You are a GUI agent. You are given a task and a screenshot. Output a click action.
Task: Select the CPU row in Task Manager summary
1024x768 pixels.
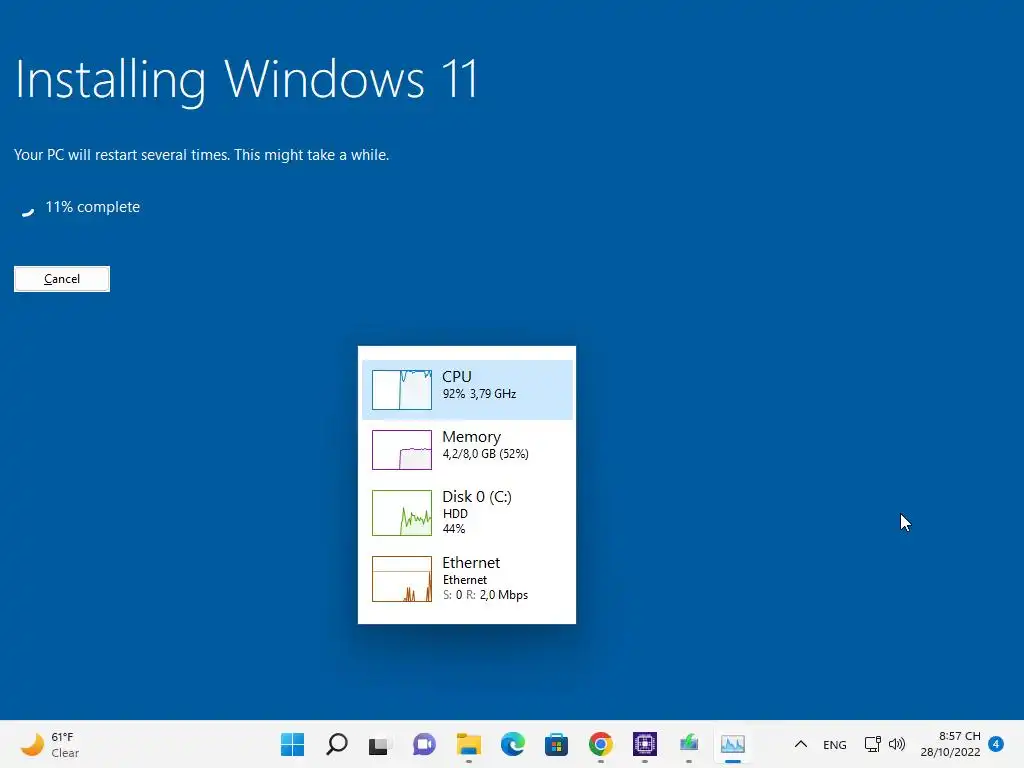tap(467, 390)
